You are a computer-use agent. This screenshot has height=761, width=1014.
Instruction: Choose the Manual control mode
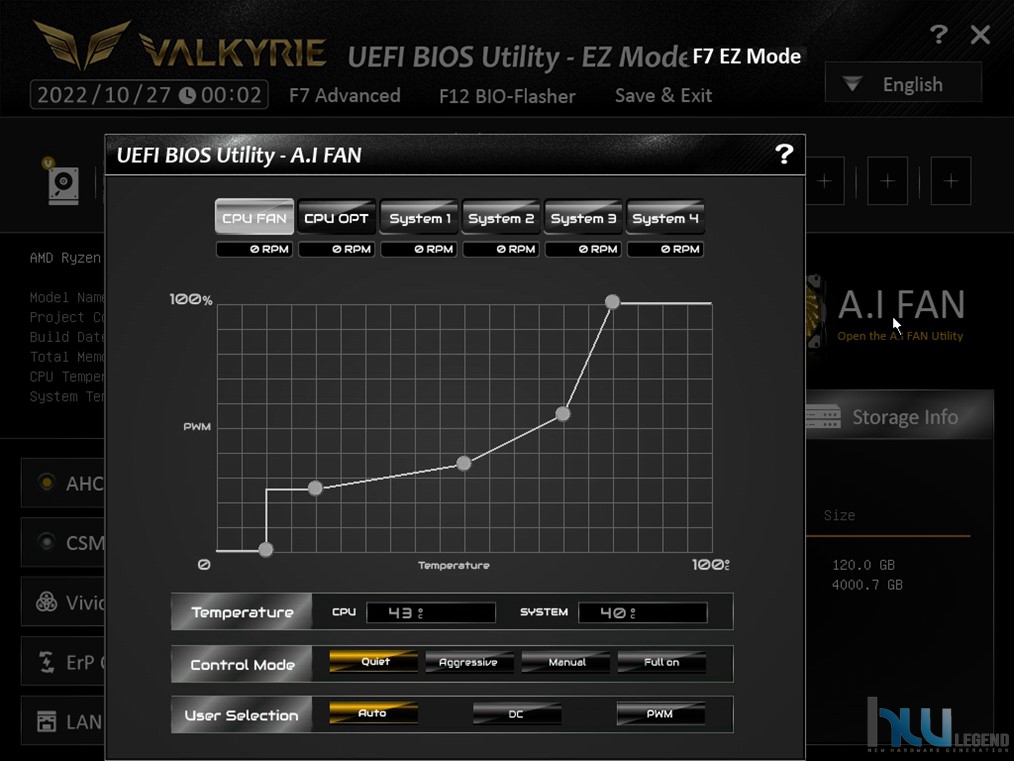(x=566, y=661)
